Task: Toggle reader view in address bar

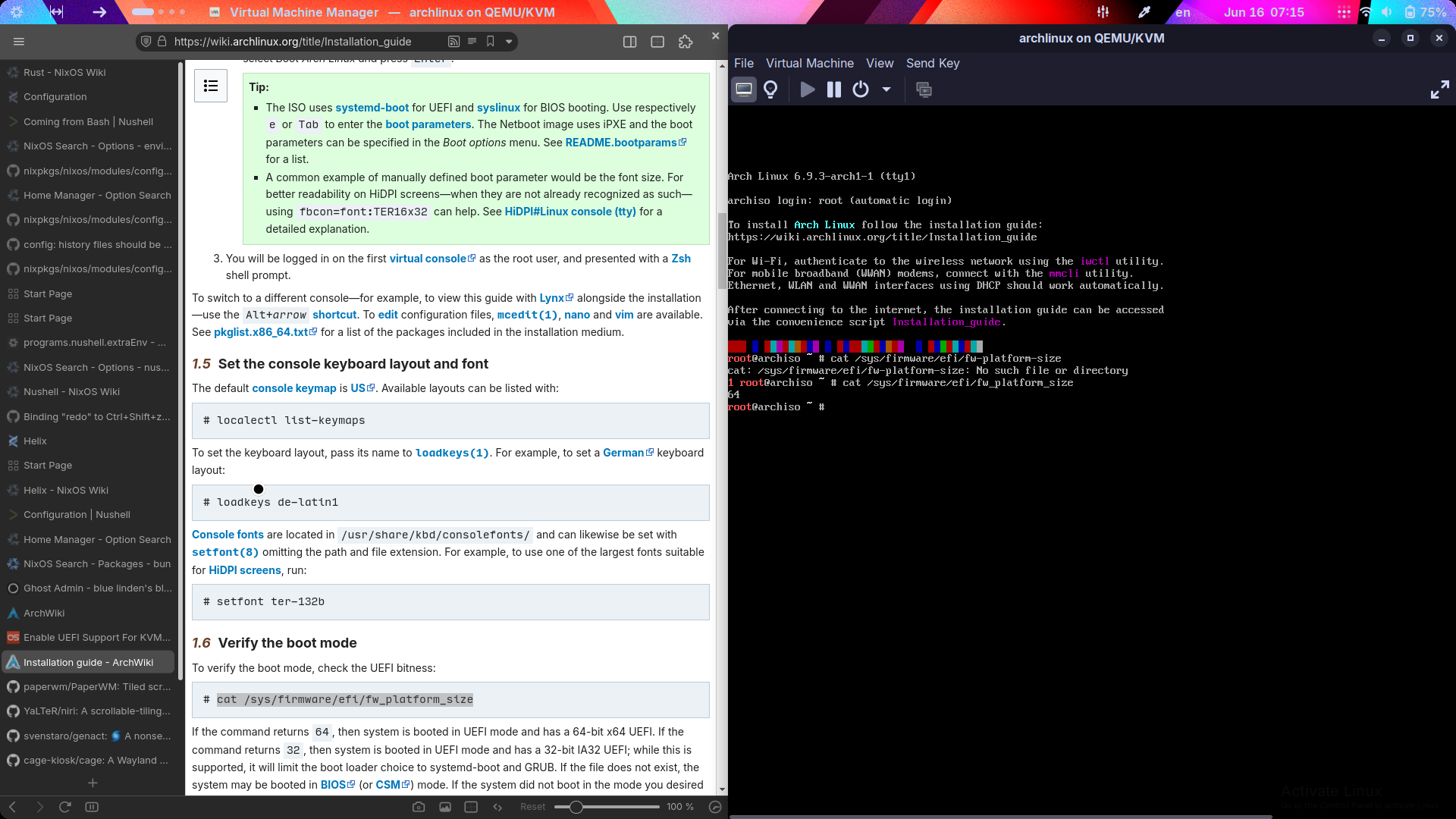Action: (x=472, y=42)
